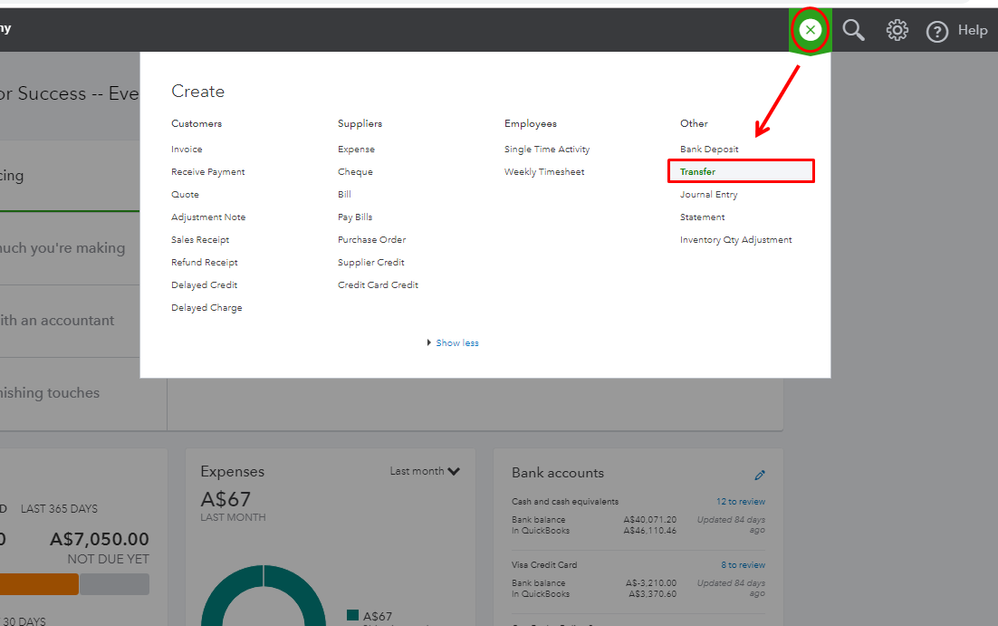Open the settings gear icon

coord(897,30)
